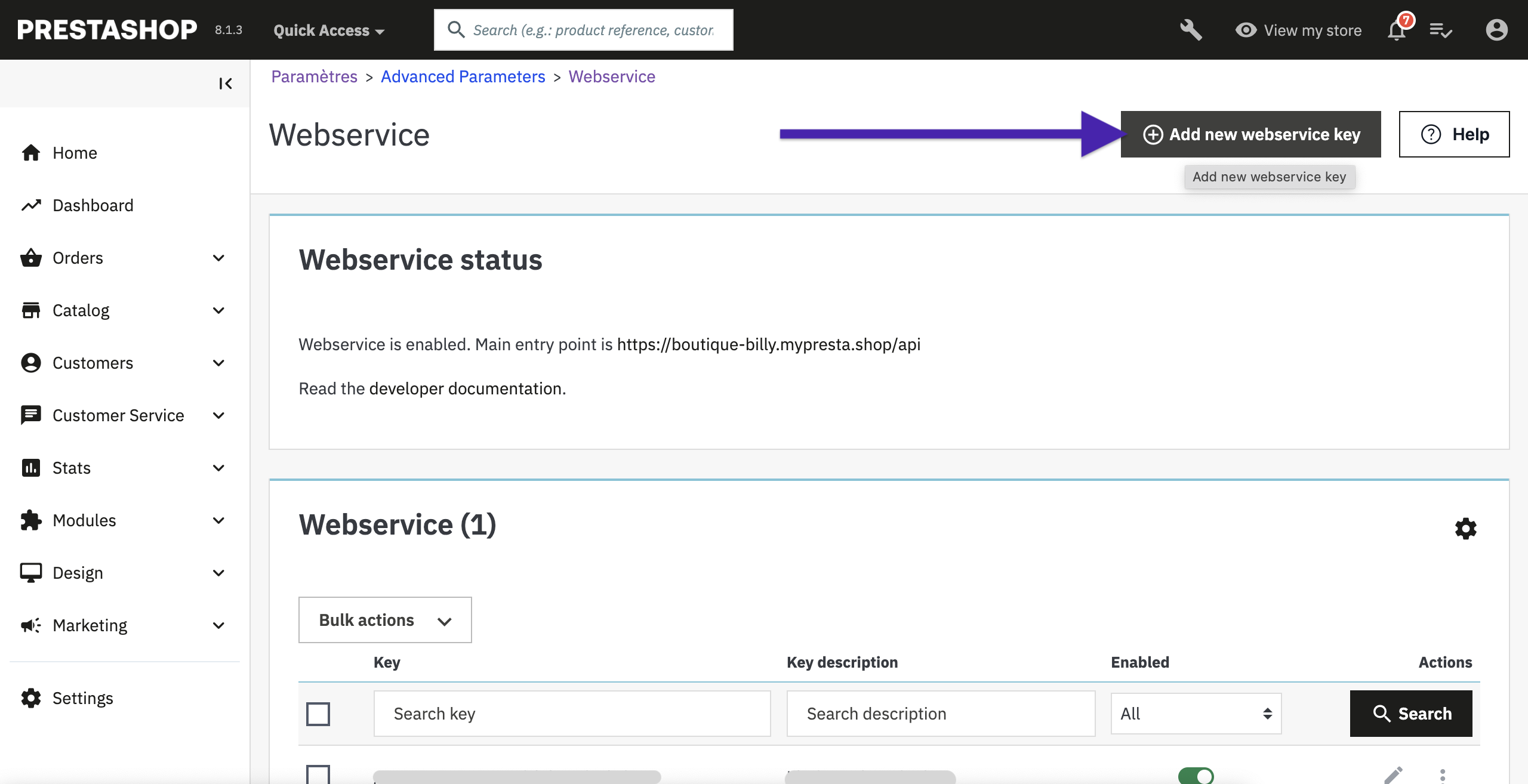Focus the Search key input field
Screen dimensions: 1528x784
coord(572,714)
